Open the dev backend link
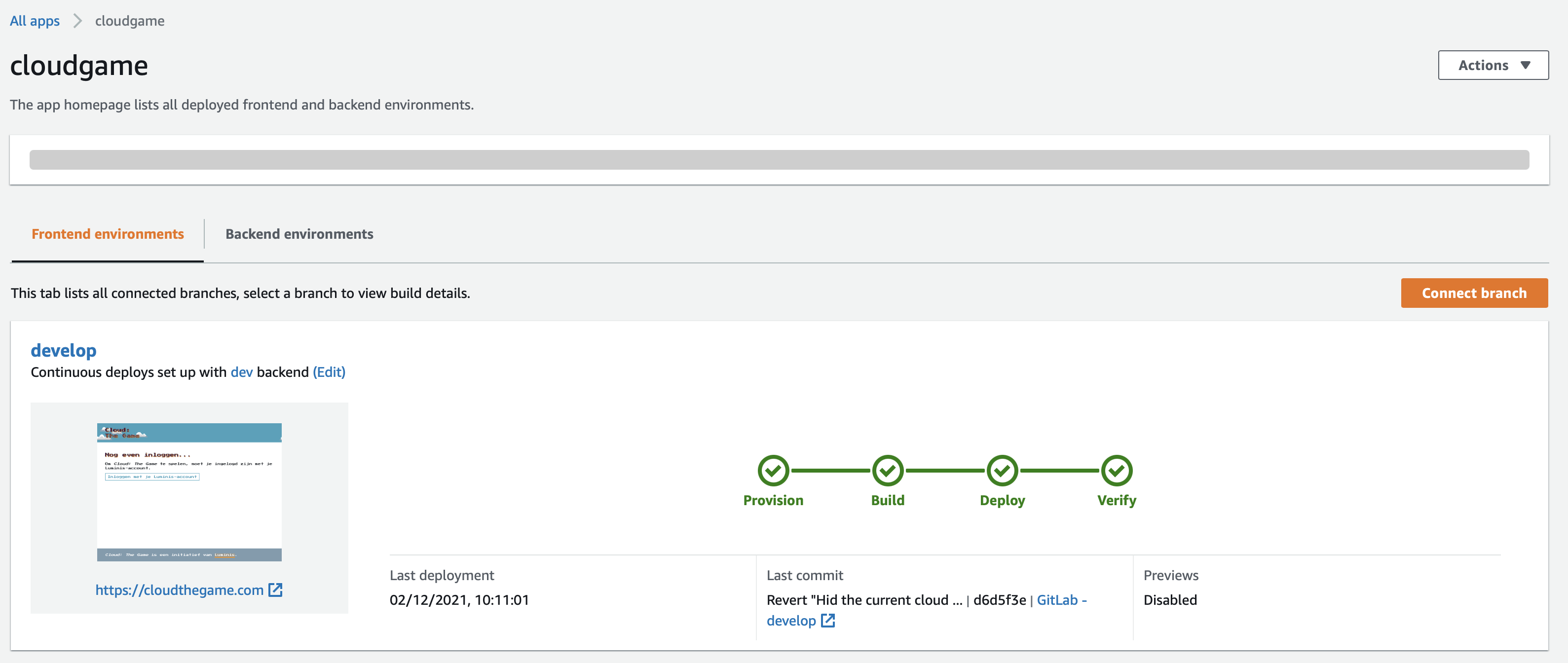 [x=242, y=372]
